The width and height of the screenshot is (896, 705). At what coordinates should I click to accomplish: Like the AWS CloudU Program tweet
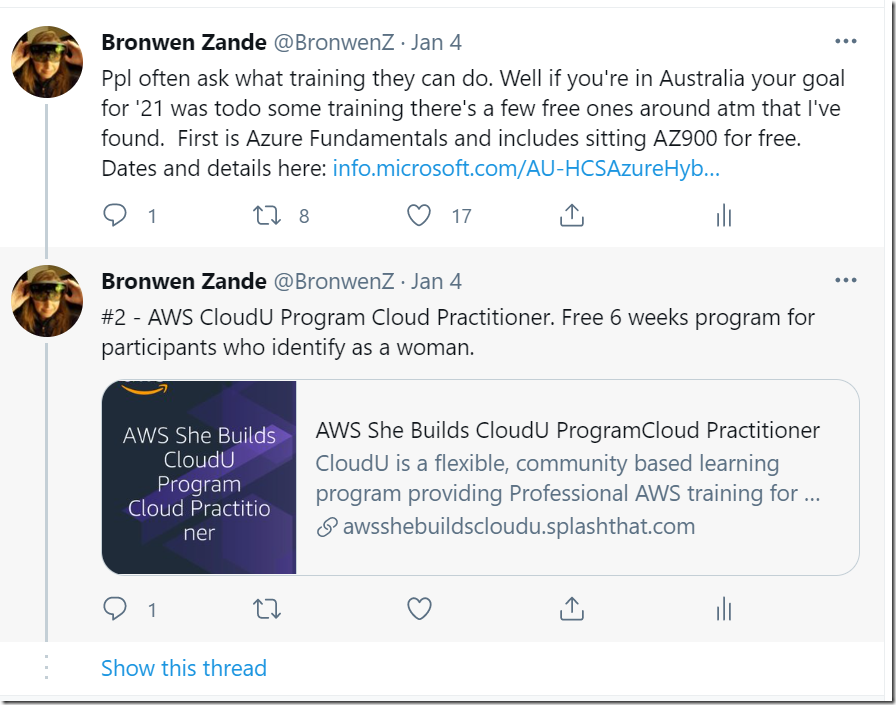tap(419, 609)
